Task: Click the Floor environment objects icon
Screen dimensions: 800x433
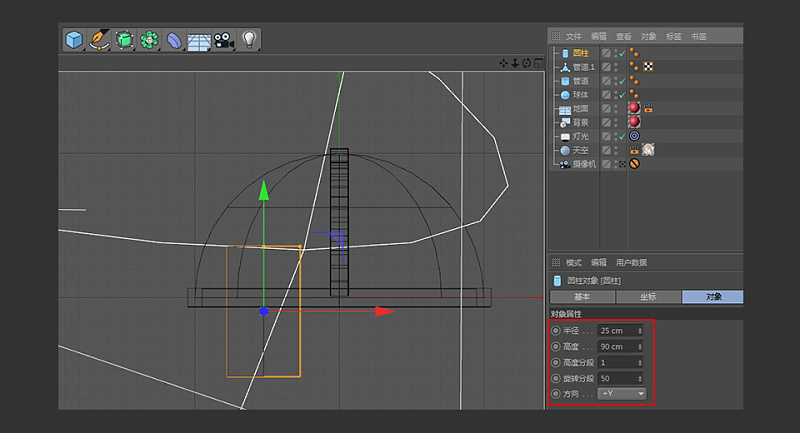Action: (199, 41)
